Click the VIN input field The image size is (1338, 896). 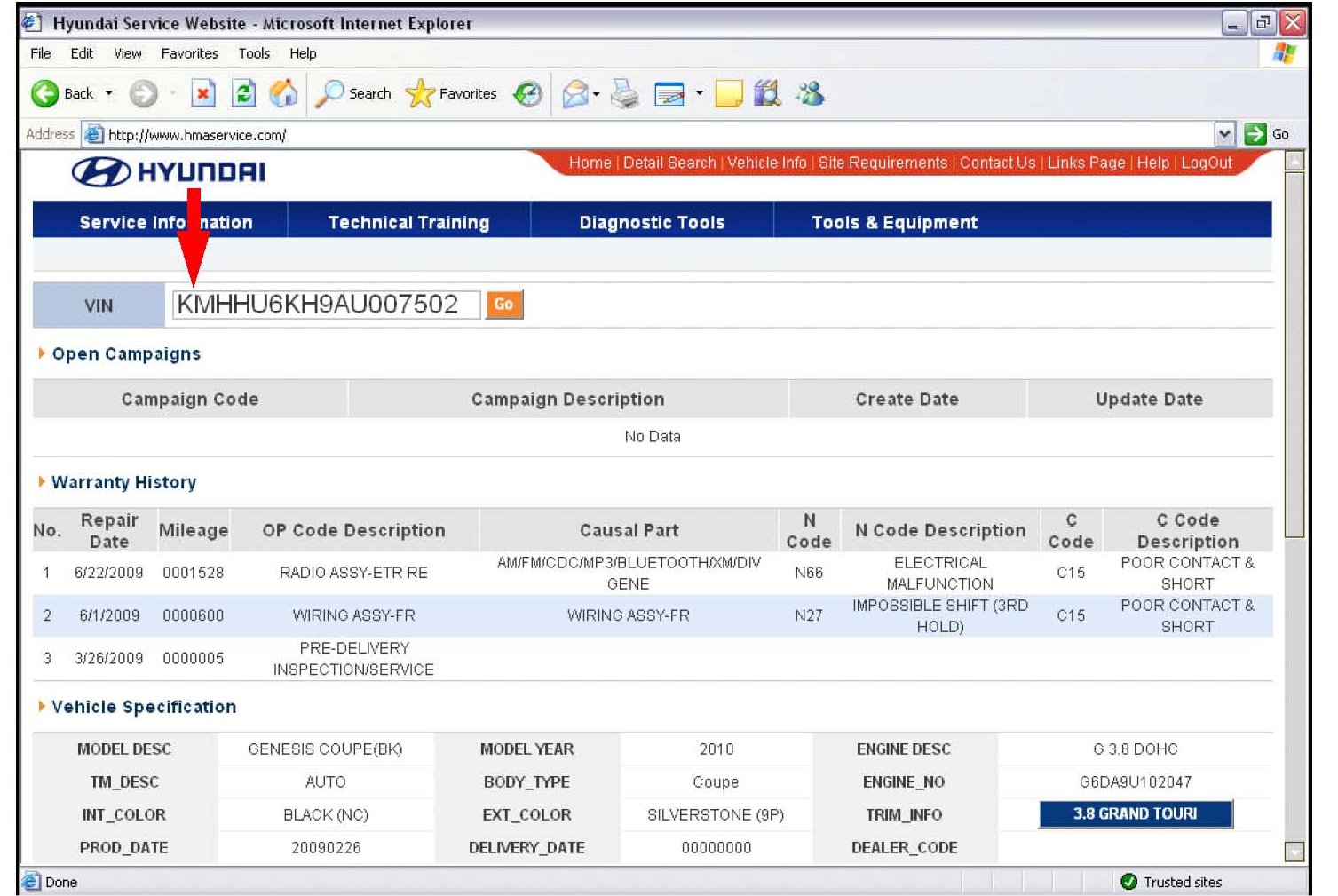tap(326, 305)
